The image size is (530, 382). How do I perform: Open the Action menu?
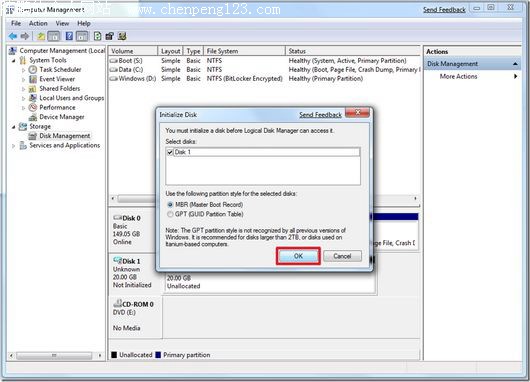click(x=38, y=23)
